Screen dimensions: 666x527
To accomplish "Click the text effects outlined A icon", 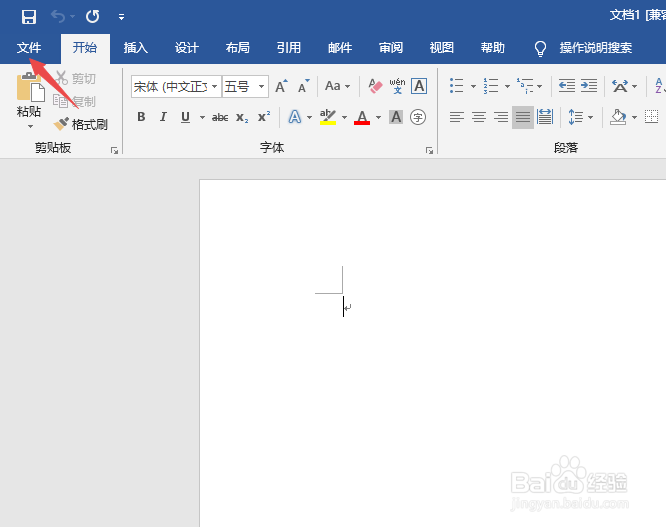I will (295, 117).
